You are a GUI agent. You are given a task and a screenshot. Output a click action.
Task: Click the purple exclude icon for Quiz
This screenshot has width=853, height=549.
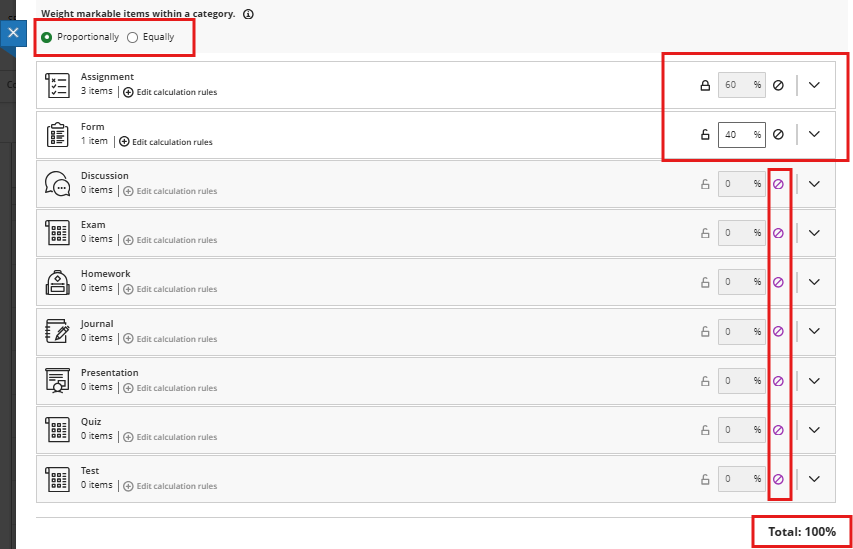point(778,430)
